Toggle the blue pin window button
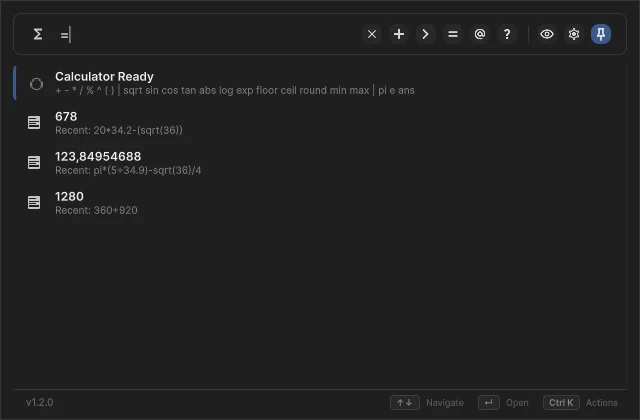This screenshot has height=420, width=640. [x=601, y=34]
